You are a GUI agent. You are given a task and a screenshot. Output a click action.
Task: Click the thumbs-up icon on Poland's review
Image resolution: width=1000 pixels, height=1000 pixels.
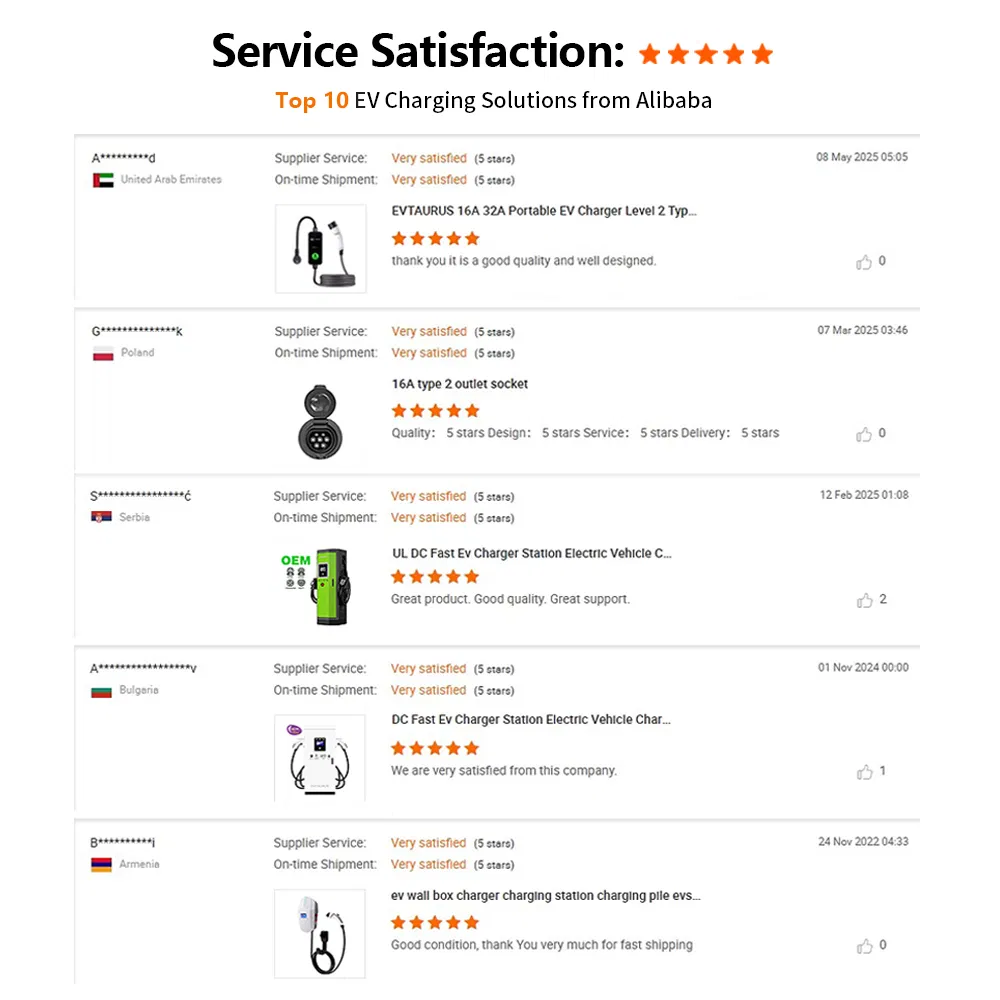866,434
